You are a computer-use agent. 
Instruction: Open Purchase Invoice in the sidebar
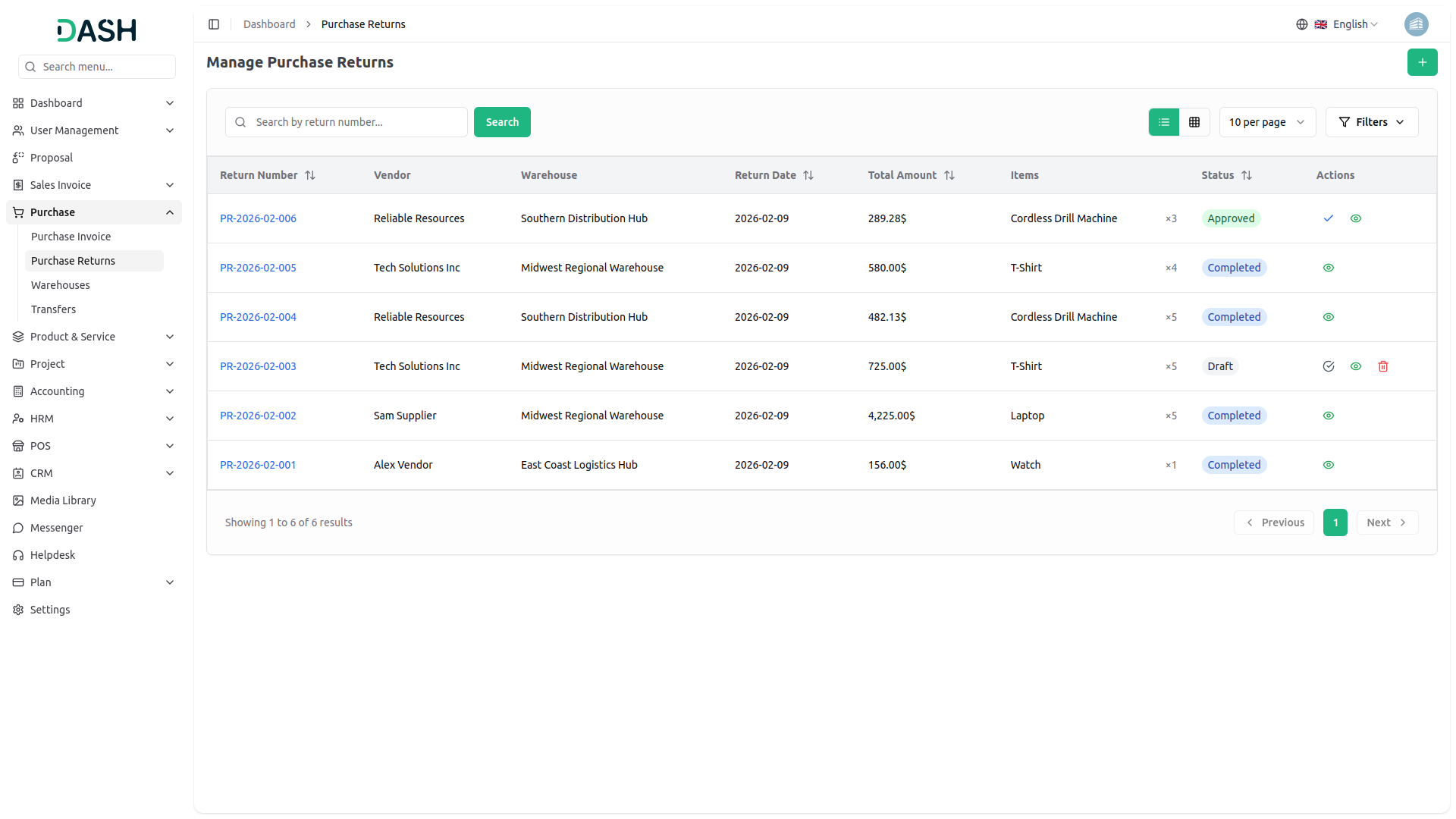[x=71, y=237]
